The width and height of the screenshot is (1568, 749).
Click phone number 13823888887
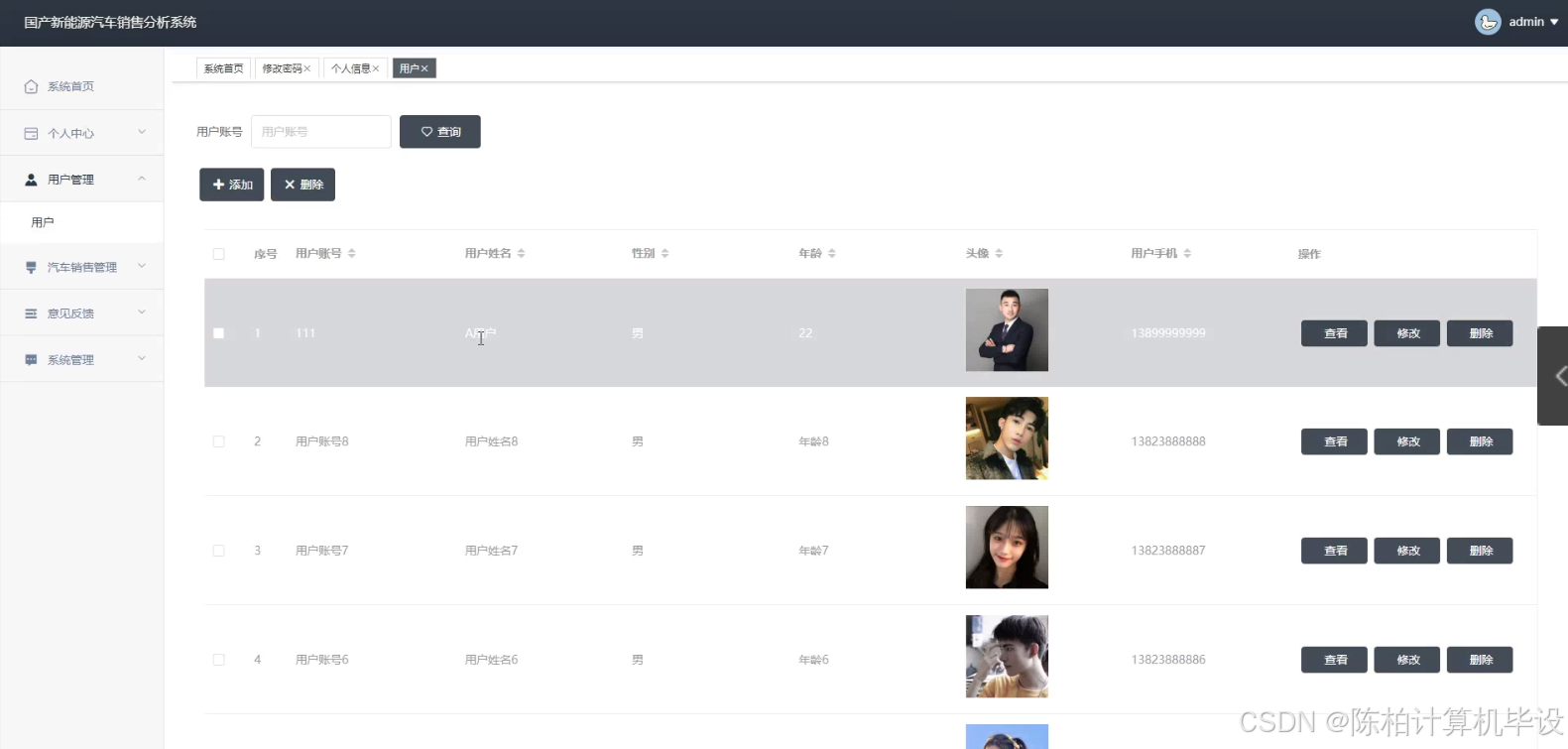(x=1168, y=551)
